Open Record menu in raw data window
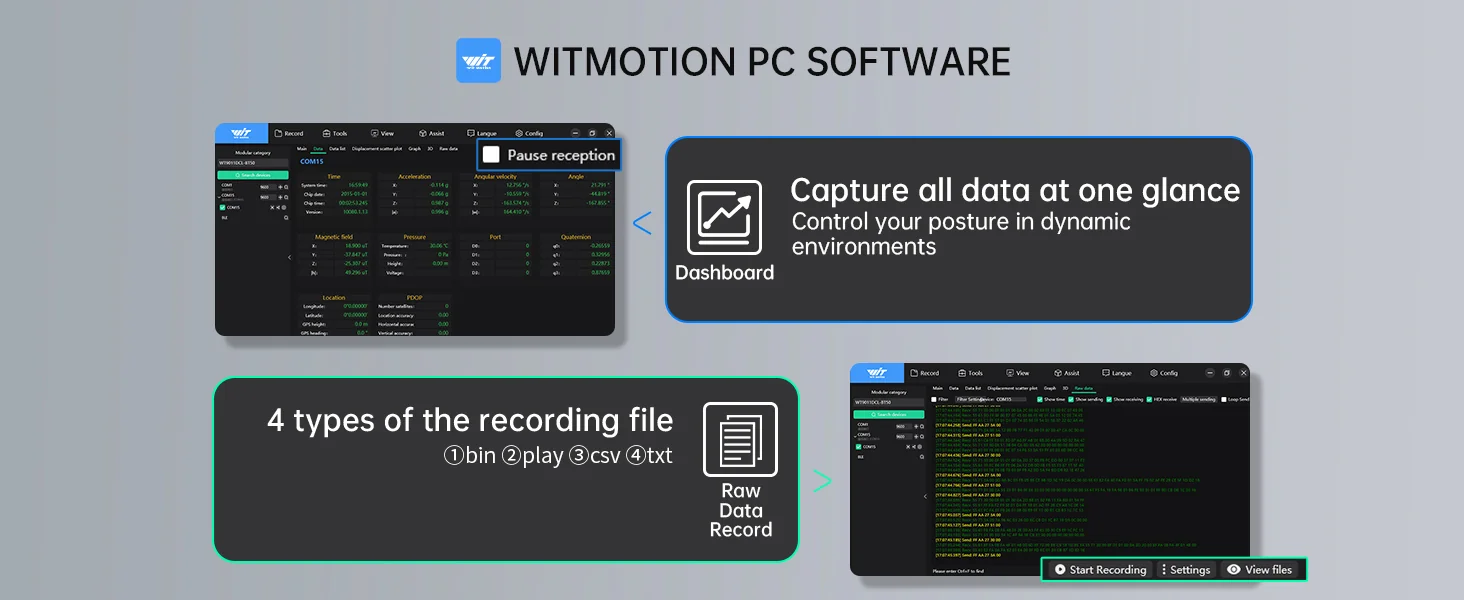1464x600 pixels. click(x=923, y=373)
